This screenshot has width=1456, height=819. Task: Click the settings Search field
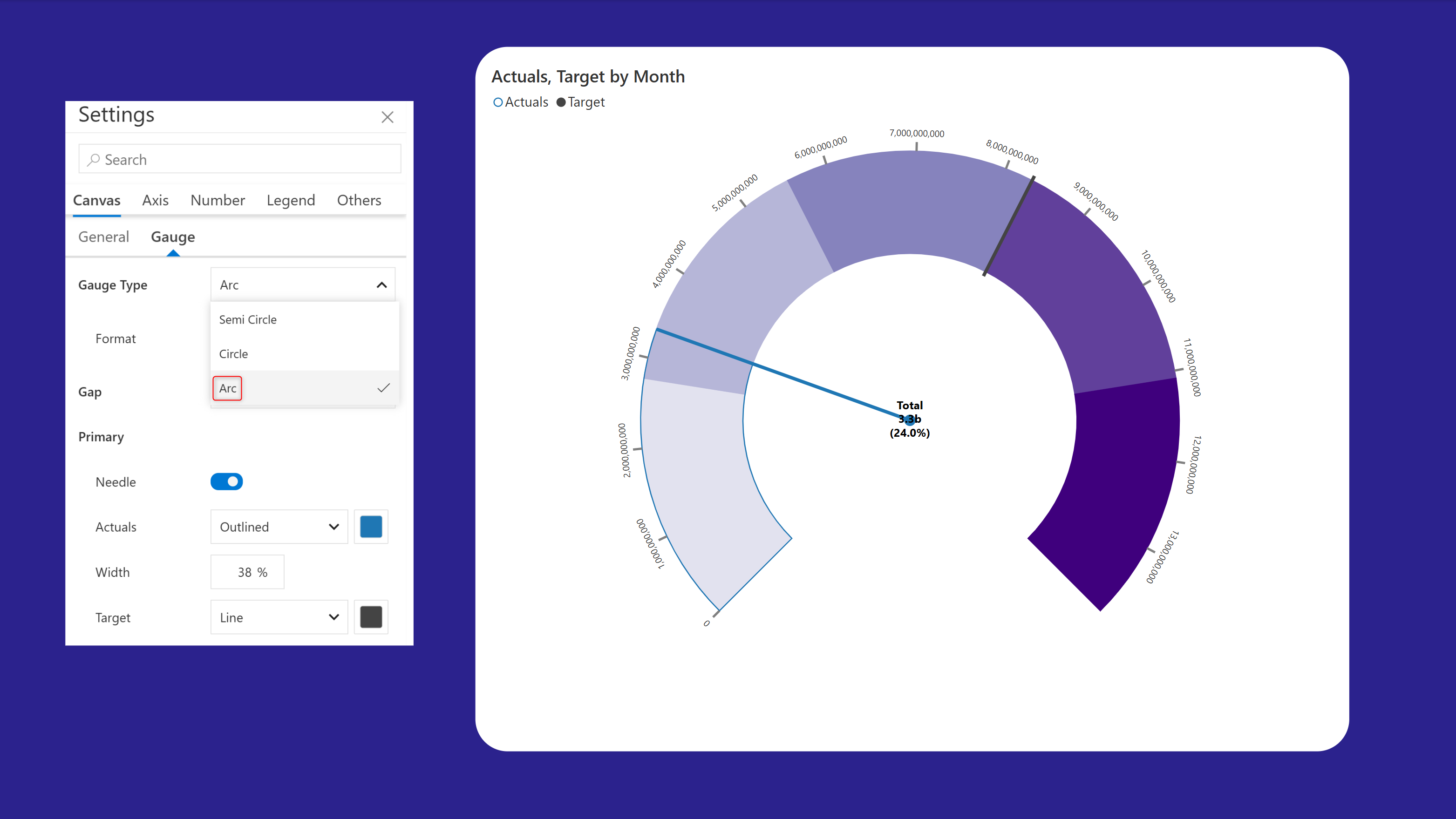pyautogui.click(x=249, y=160)
